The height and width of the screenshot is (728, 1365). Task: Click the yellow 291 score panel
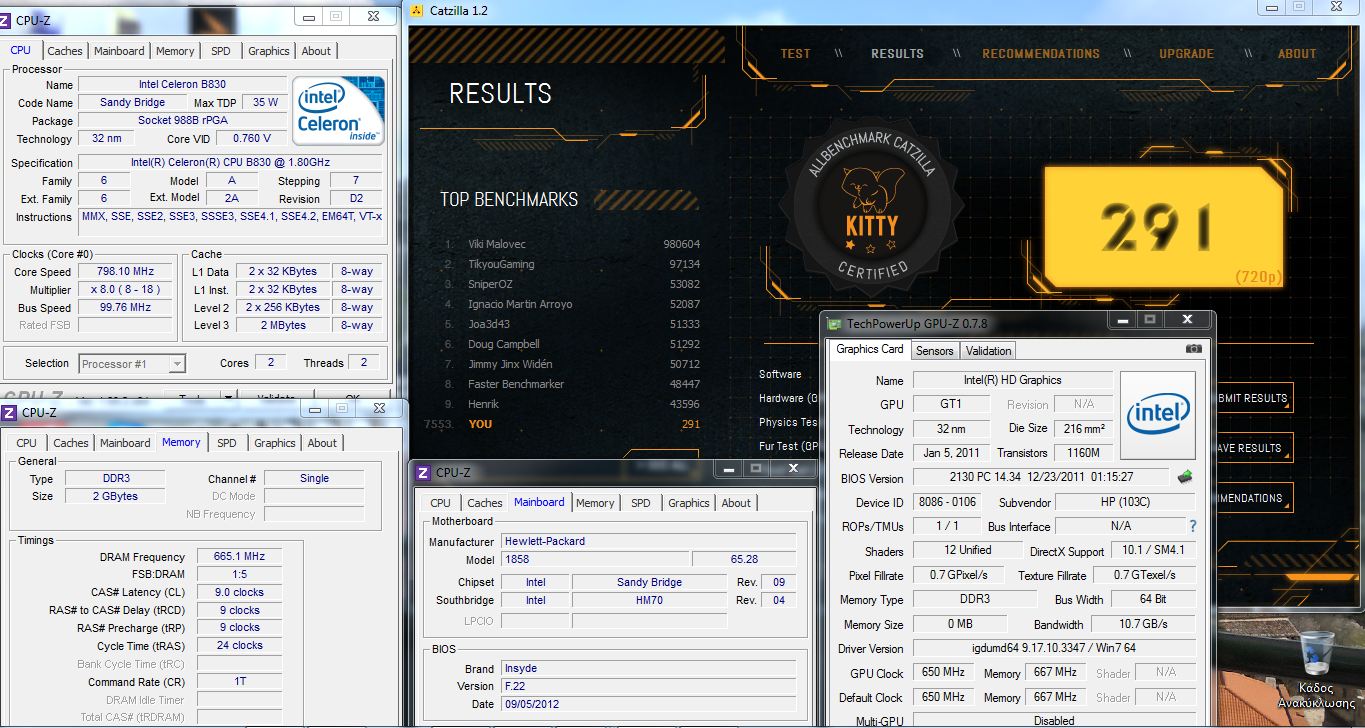1162,226
